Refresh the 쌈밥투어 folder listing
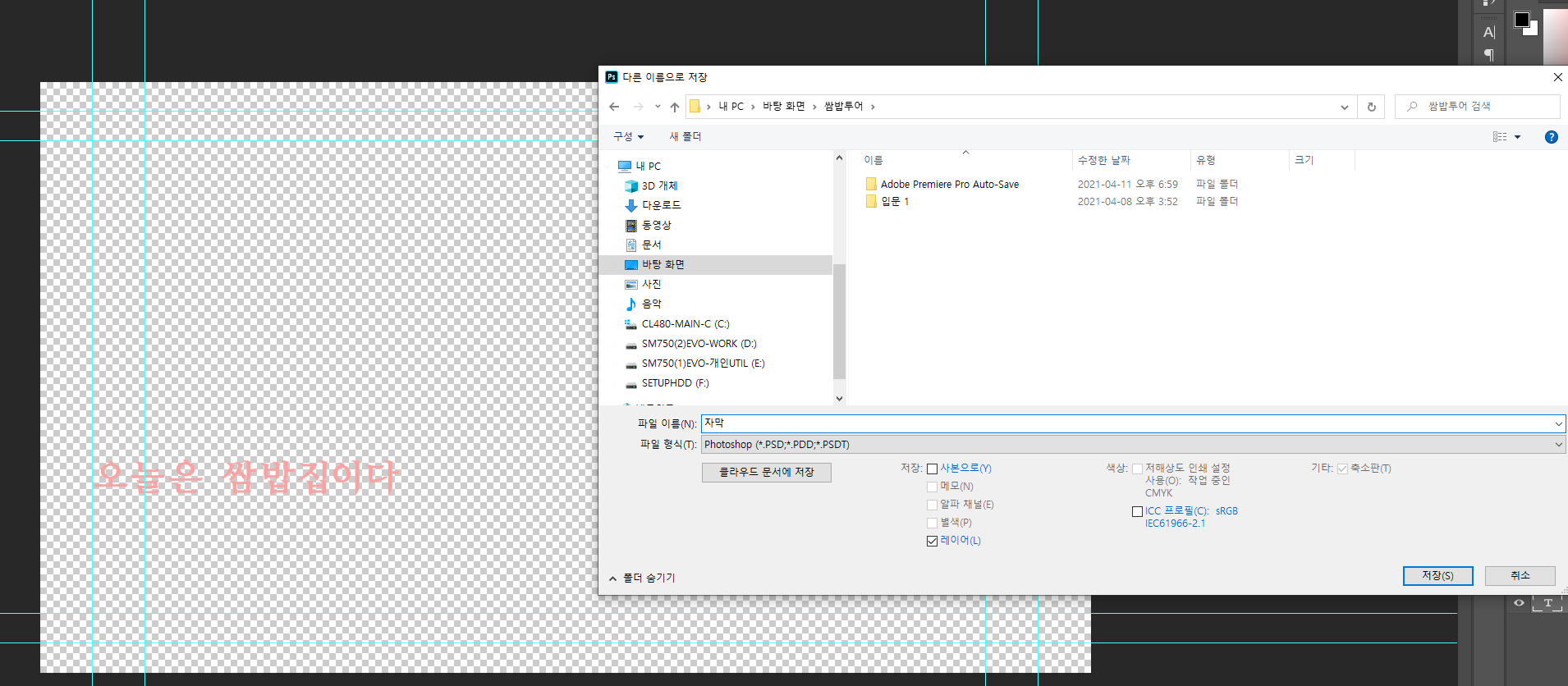This screenshot has width=1568, height=686. [1371, 107]
